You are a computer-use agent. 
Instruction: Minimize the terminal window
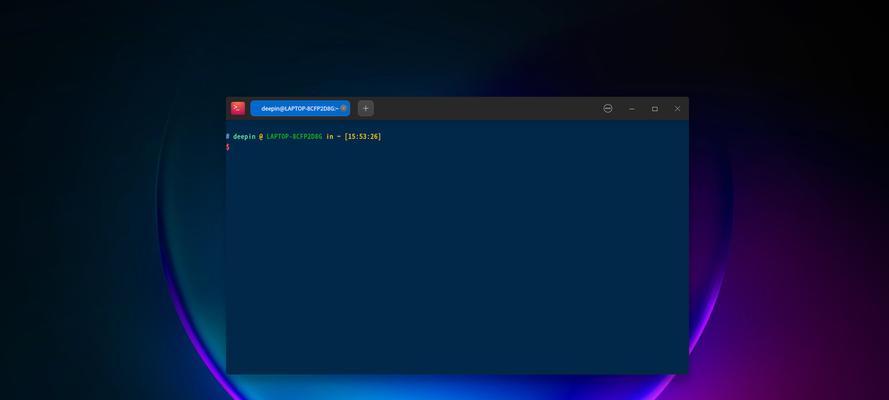(x=632, y=109)
